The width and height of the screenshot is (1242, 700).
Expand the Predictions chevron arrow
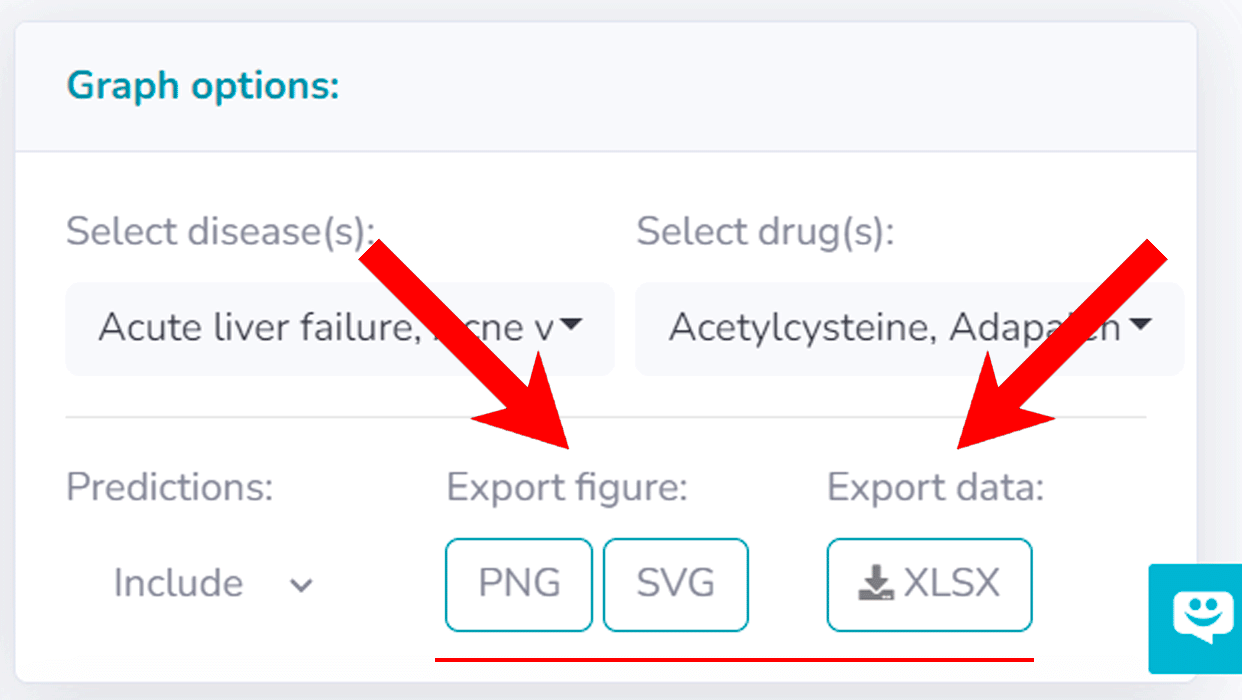tap(301, 585)
